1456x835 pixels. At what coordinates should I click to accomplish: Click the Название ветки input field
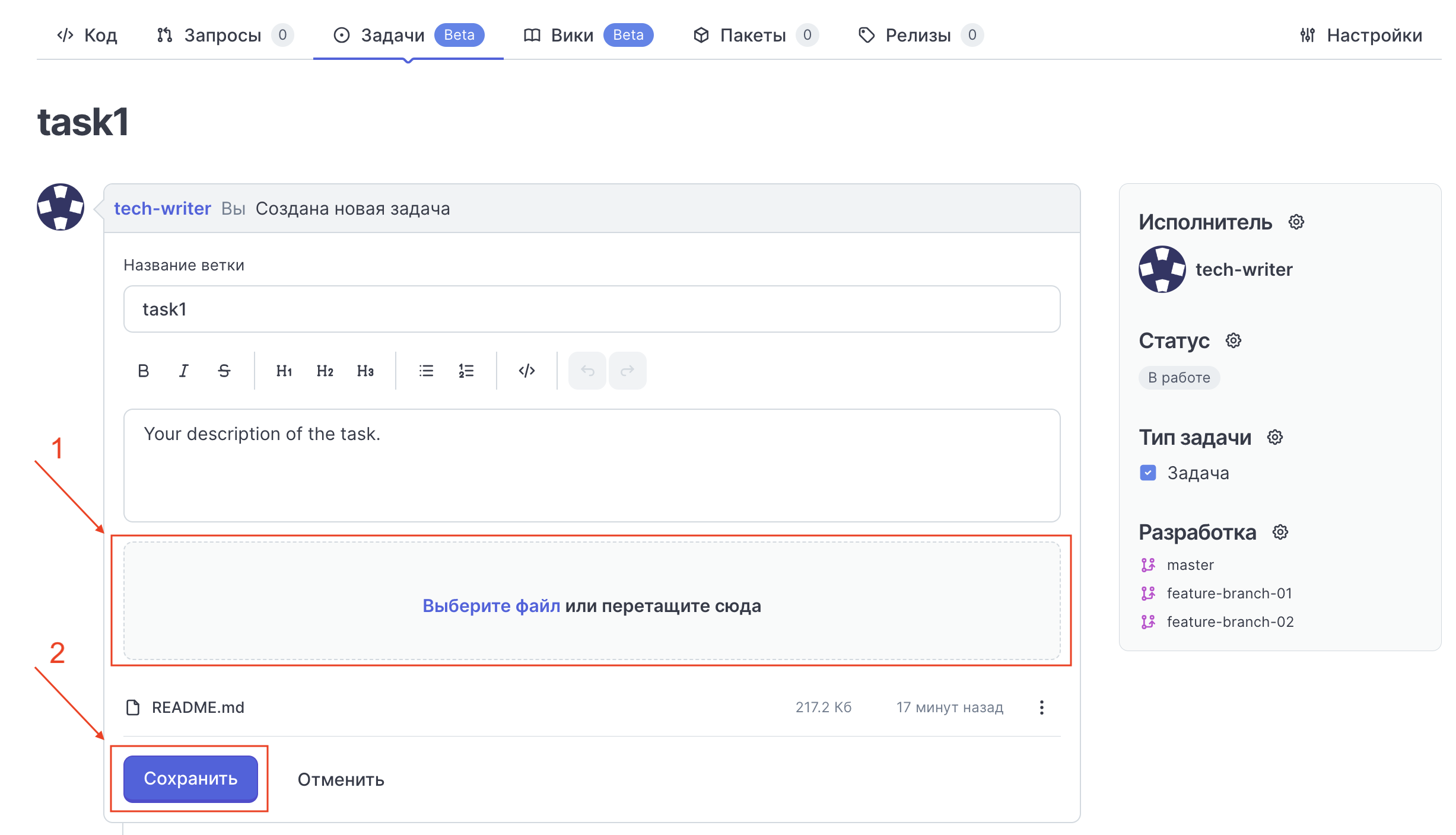[x=592, y=309]
